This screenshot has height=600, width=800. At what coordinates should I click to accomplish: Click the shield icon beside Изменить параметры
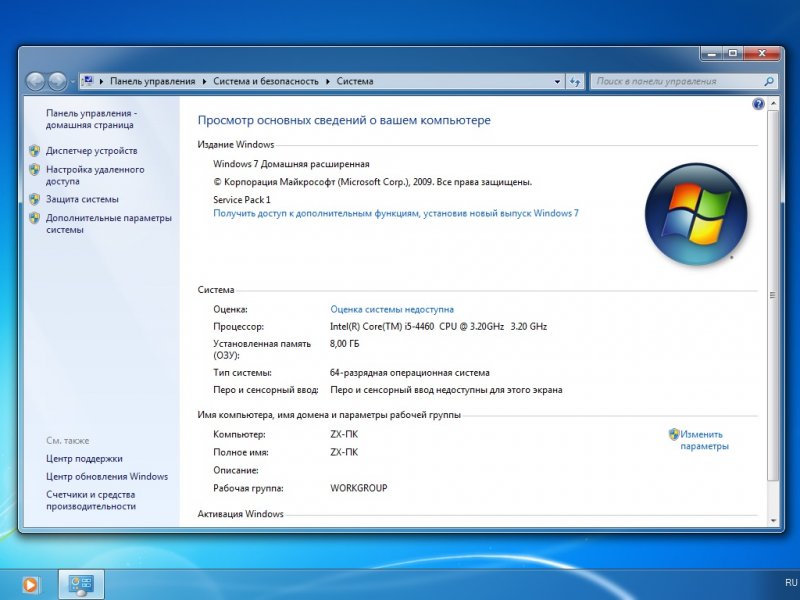pyautogui.click(x=674, y=434)
